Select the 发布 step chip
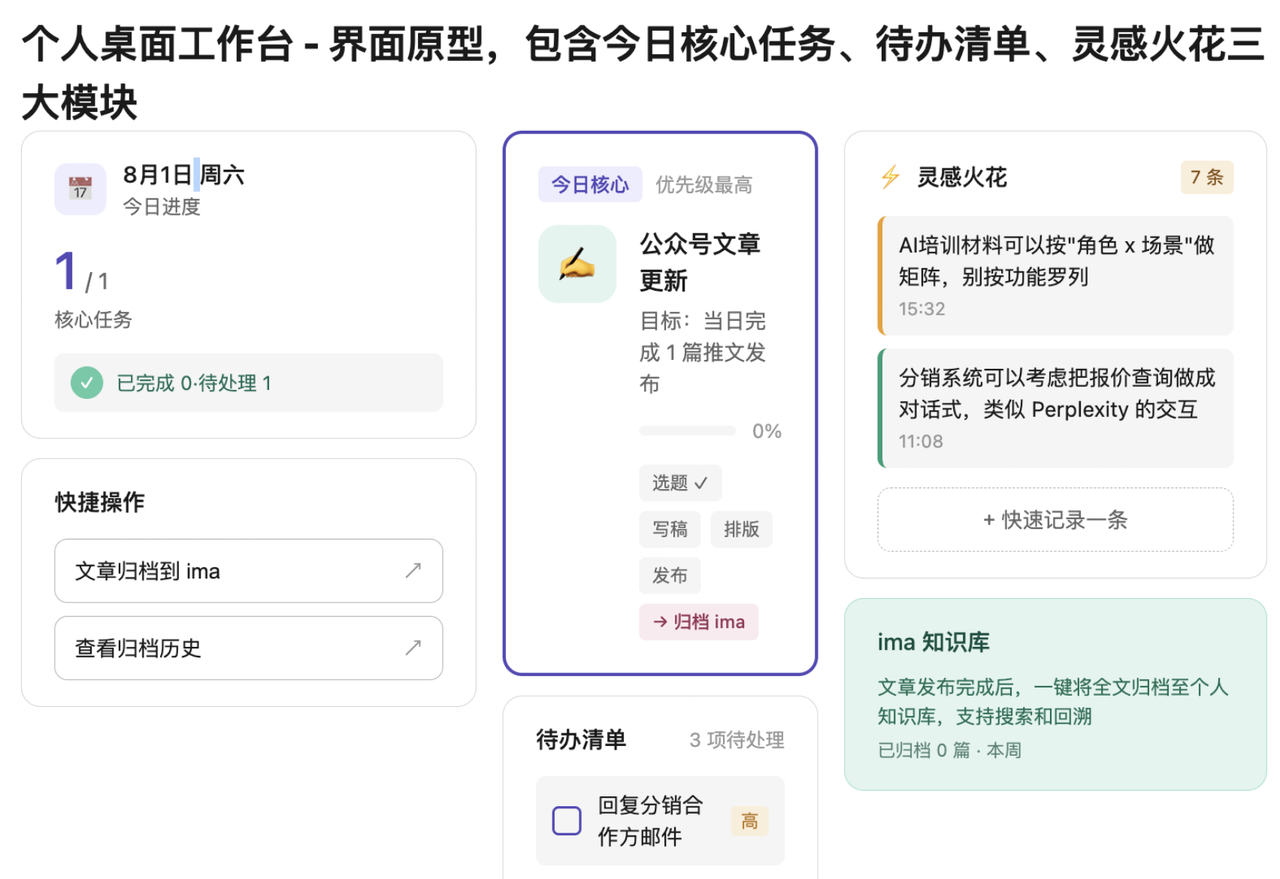Image resolution: width=1280 pixels, height=879 pixels. (670, 576)
